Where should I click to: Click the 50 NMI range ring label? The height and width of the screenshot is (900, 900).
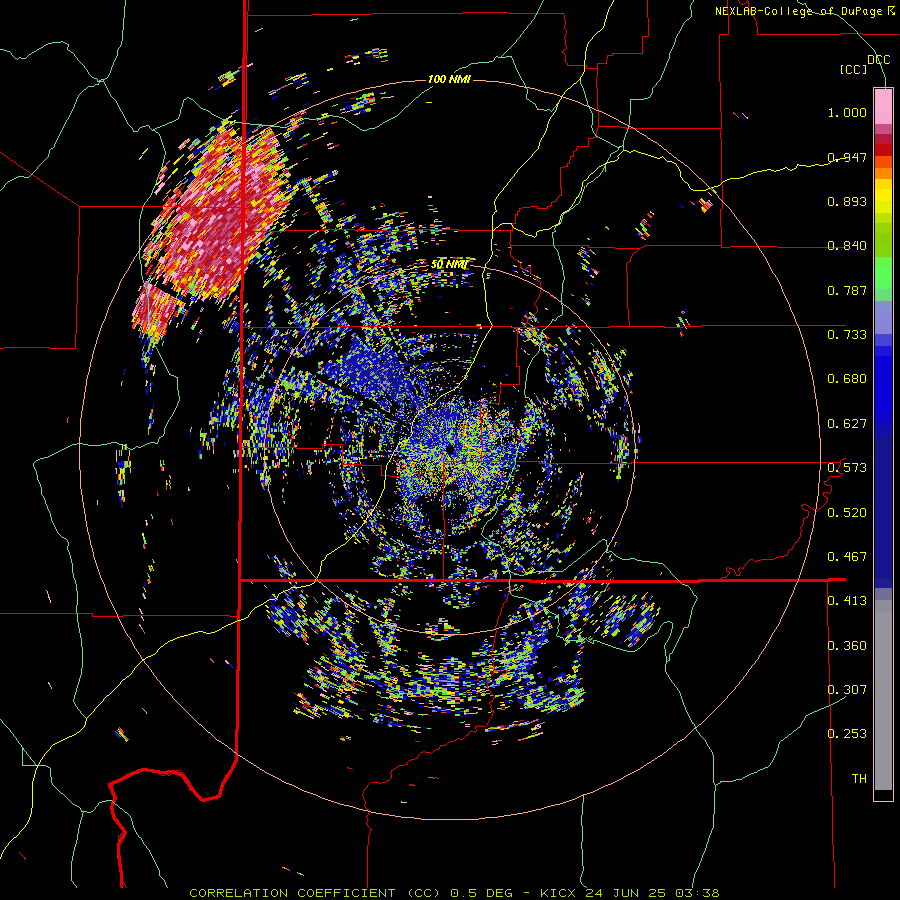449,265
